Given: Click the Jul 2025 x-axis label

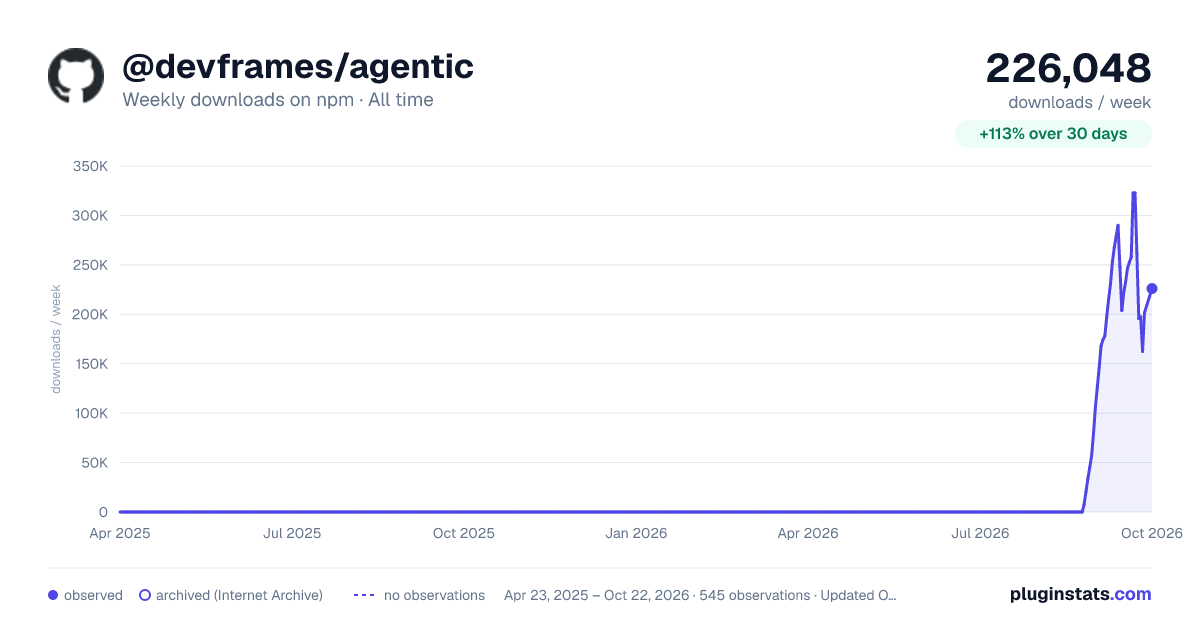Looking at the screenshot, I should (292, 533).
